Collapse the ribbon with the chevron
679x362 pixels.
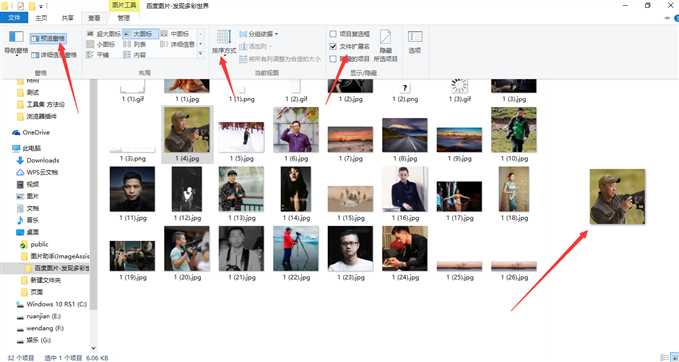[x=667, y=18]
